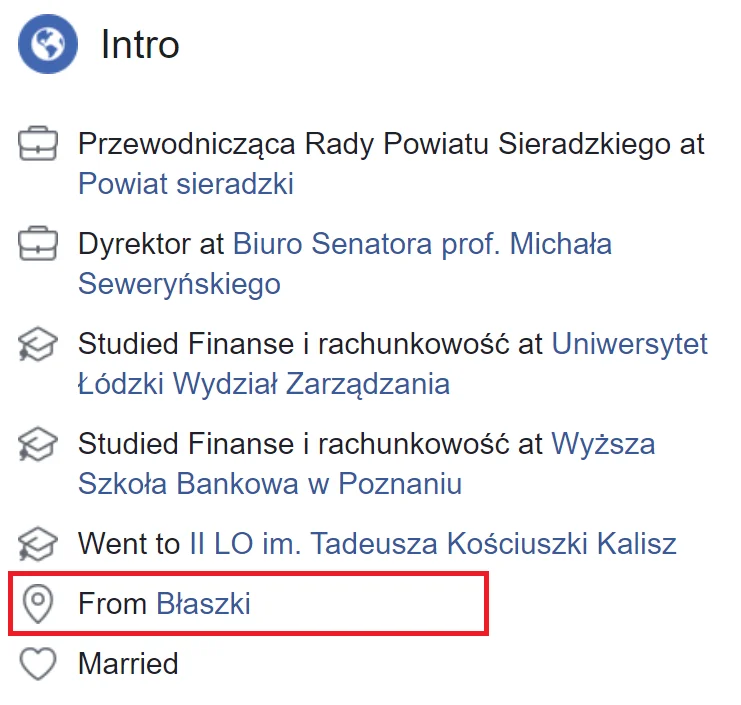Open Uniwersytet Łódzki Wydział Zarządzania link
The width and height of the screenshot is (741, 705).
pos(393,364)
